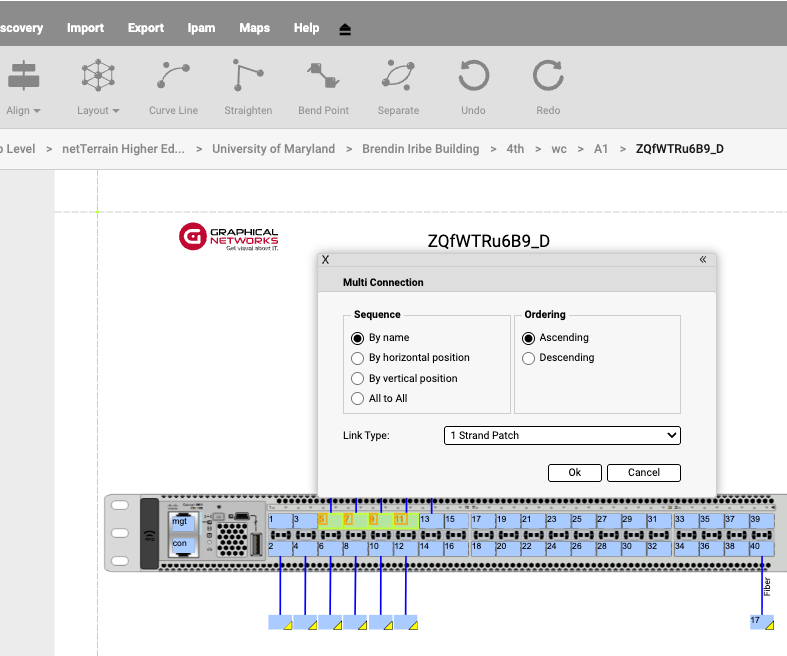Click the Redo icon
This screenshot has height=656, width=787.
pos(548,76)
